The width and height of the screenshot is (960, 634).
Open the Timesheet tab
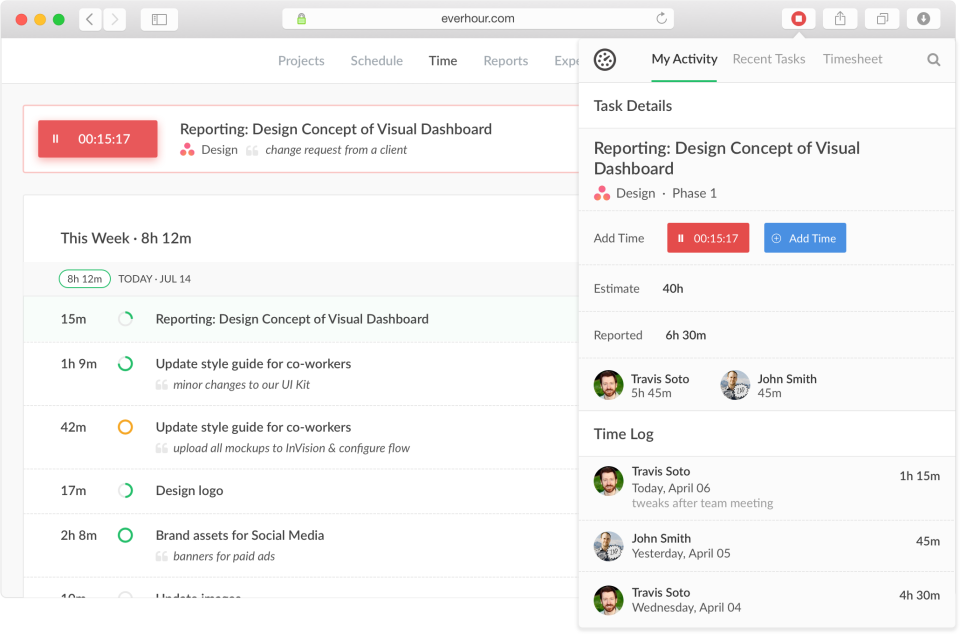click(x=852, y=59)
